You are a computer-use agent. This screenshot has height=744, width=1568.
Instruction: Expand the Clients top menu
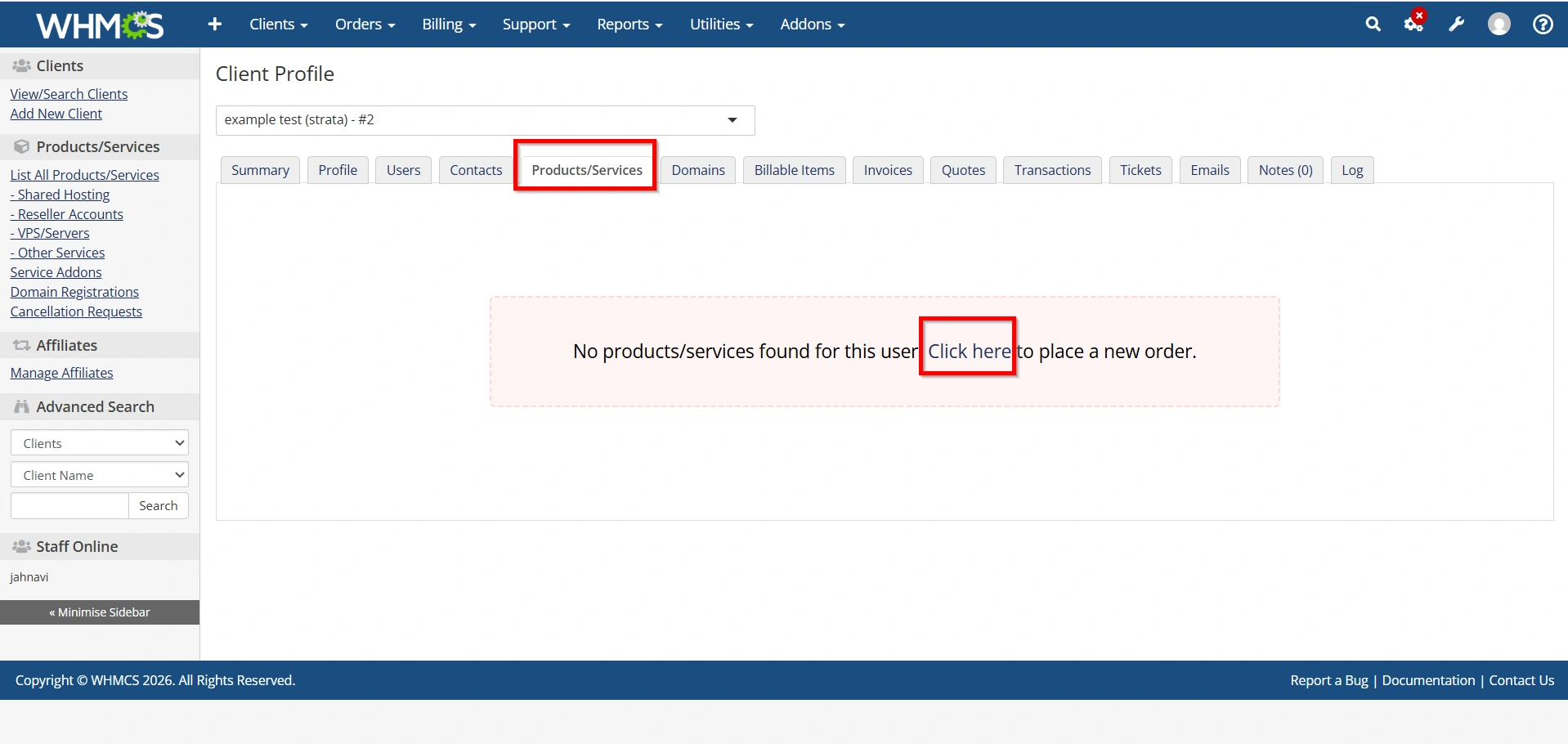click(278, 25)
